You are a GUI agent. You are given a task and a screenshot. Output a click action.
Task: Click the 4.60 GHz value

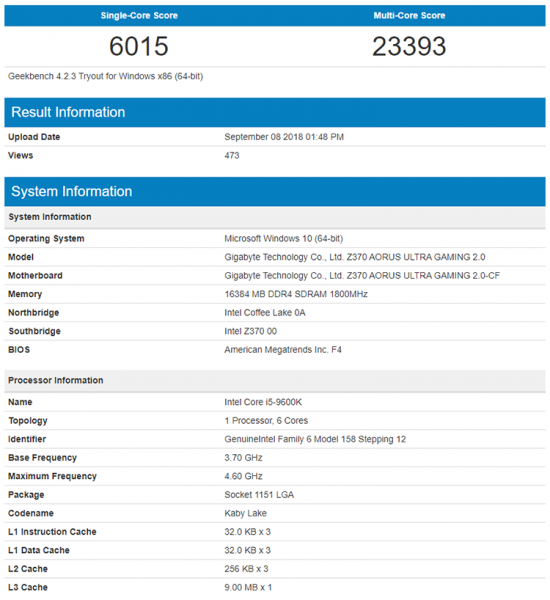(x=243, y=476)
